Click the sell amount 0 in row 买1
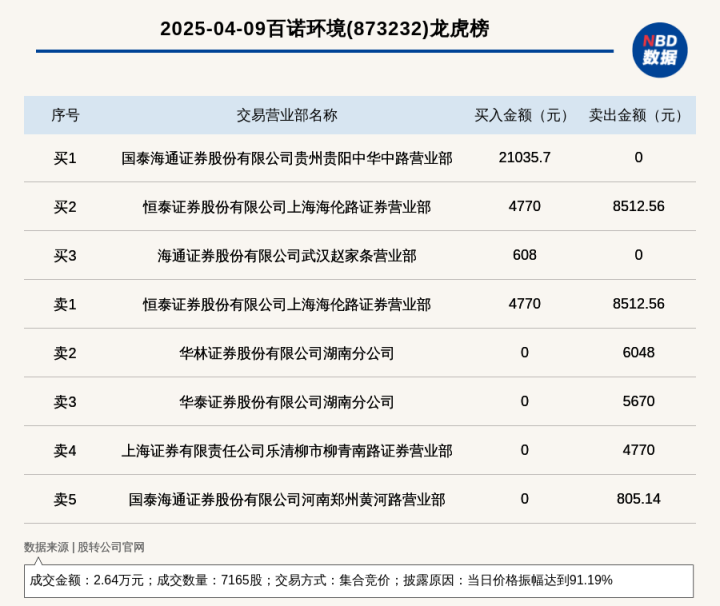This screenshot has height=606, width=720. pos(639,157)
